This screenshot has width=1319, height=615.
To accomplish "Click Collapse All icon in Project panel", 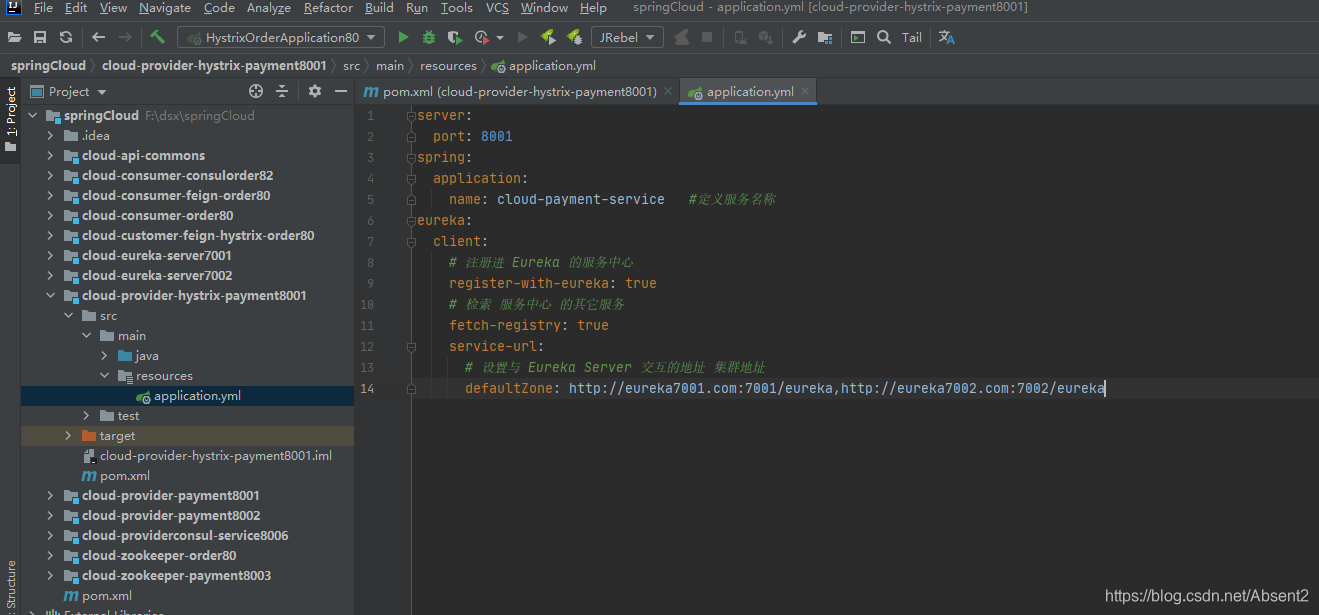I will pyautogui.click(x=282, y=91).
